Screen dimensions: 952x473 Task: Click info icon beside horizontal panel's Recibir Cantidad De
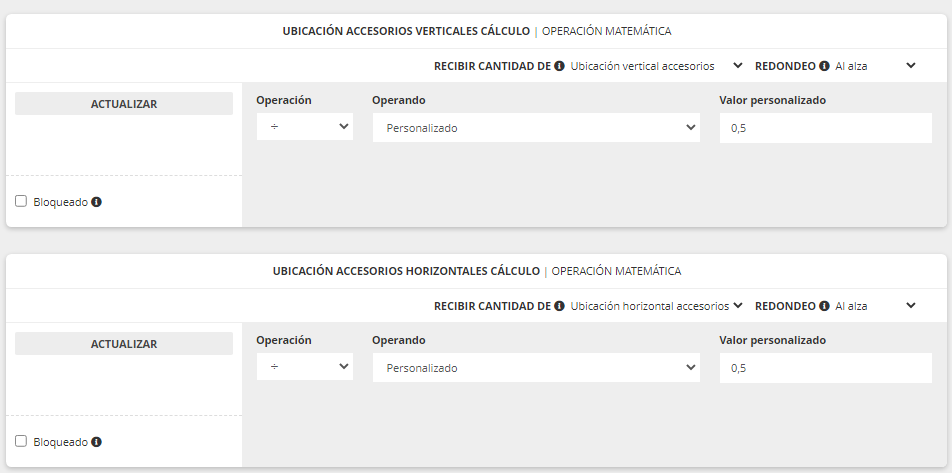coord(560,306)
